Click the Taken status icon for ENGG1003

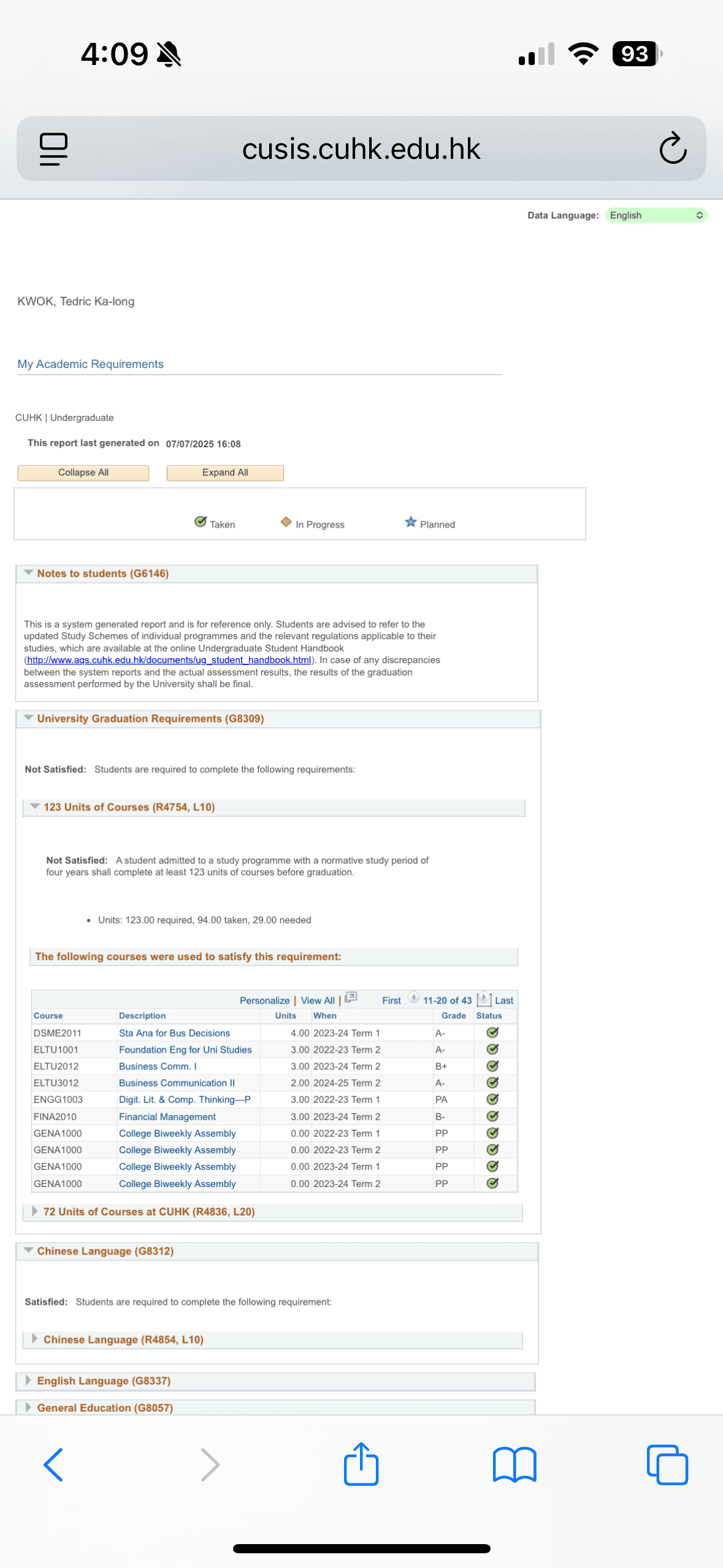tap(492, 1099)
